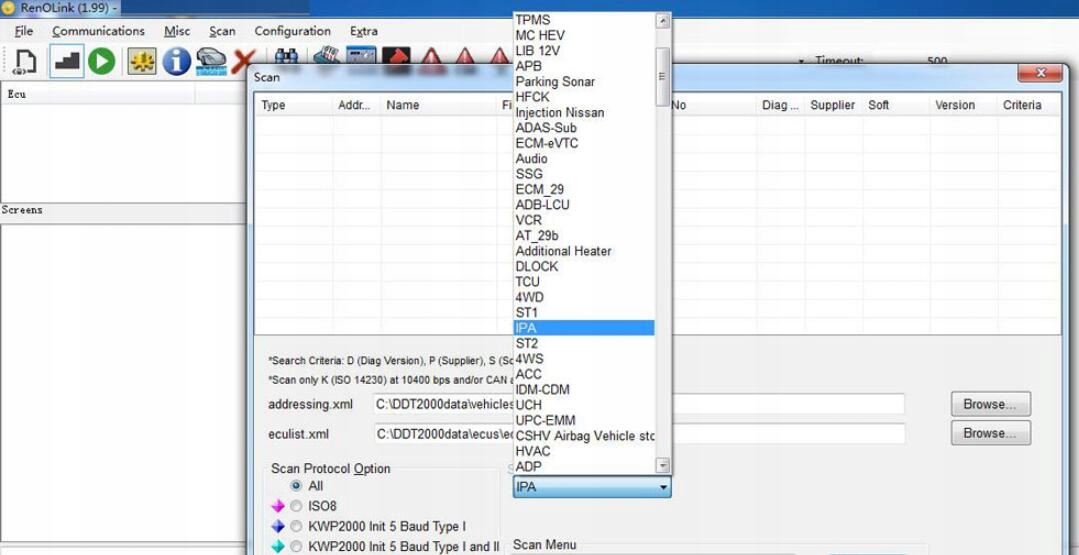Select TPMS from the dropdown list
The width and height of the screenshot is (1079, 555).
pyautogui.click(x=584, y=20)
